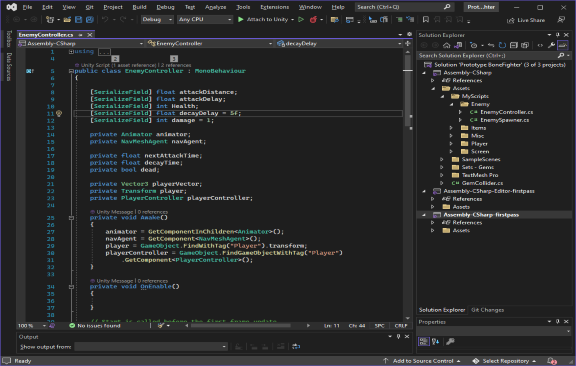Click the editor settings gear icon above scrollbar

(409, 34)
